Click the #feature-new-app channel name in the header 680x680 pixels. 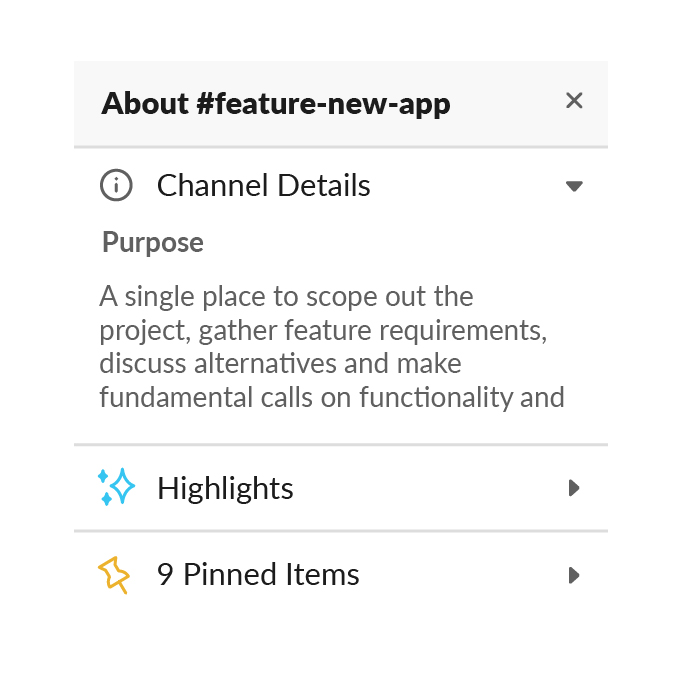coord(324,104)
